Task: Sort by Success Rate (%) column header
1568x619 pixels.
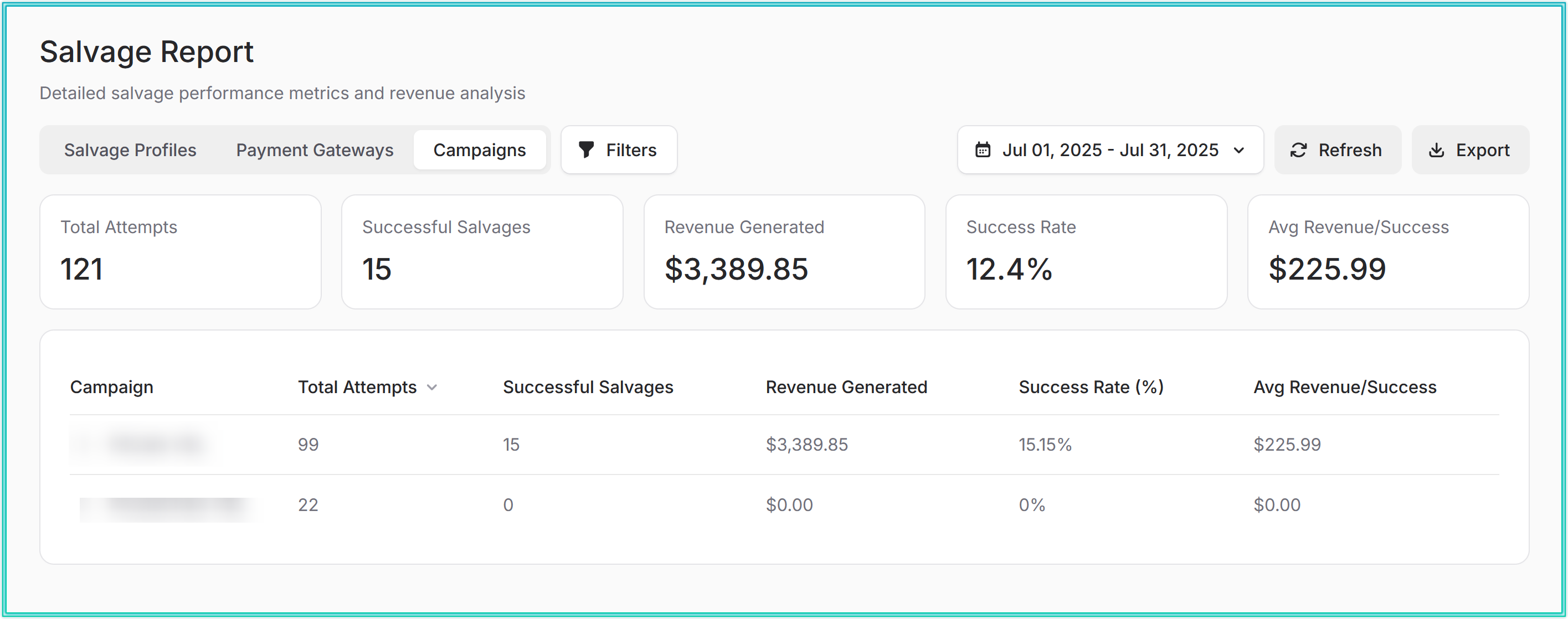Action: pyautogui.click(x=1090, y=387)
